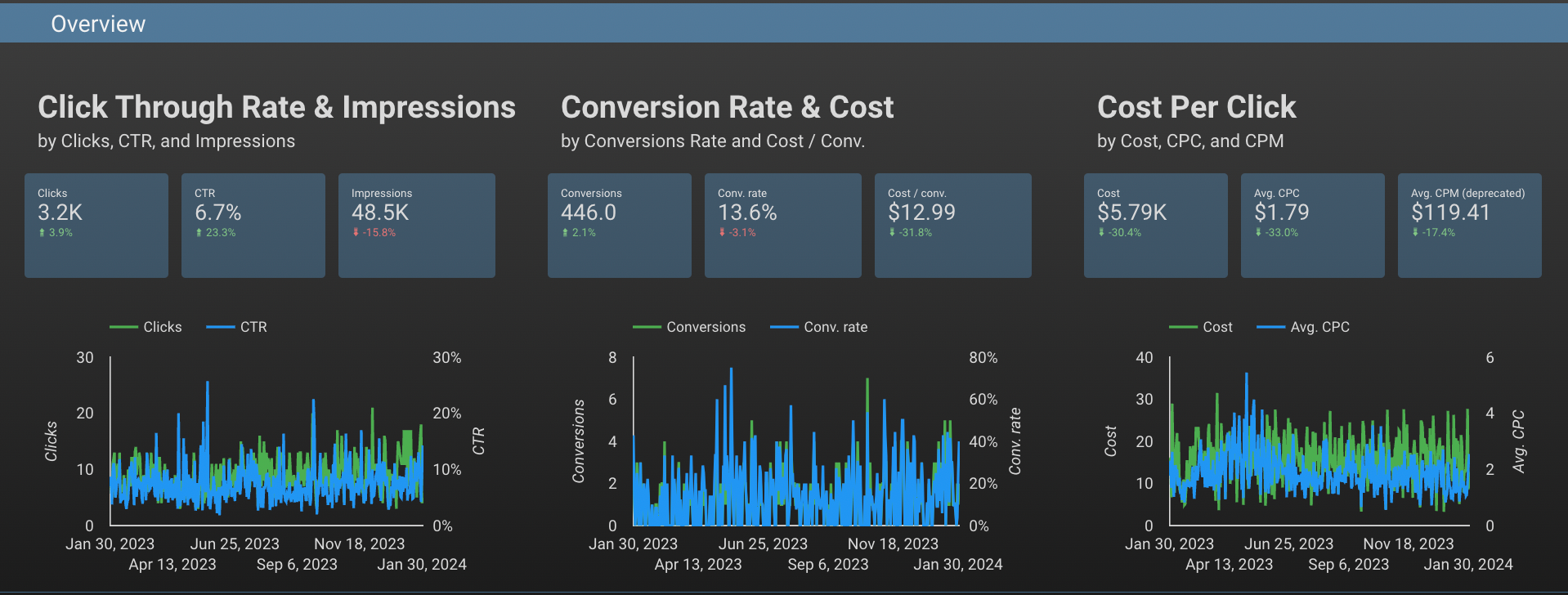
Task: Click the up arrow next to 2.1%
Action: tap(565, 233)
